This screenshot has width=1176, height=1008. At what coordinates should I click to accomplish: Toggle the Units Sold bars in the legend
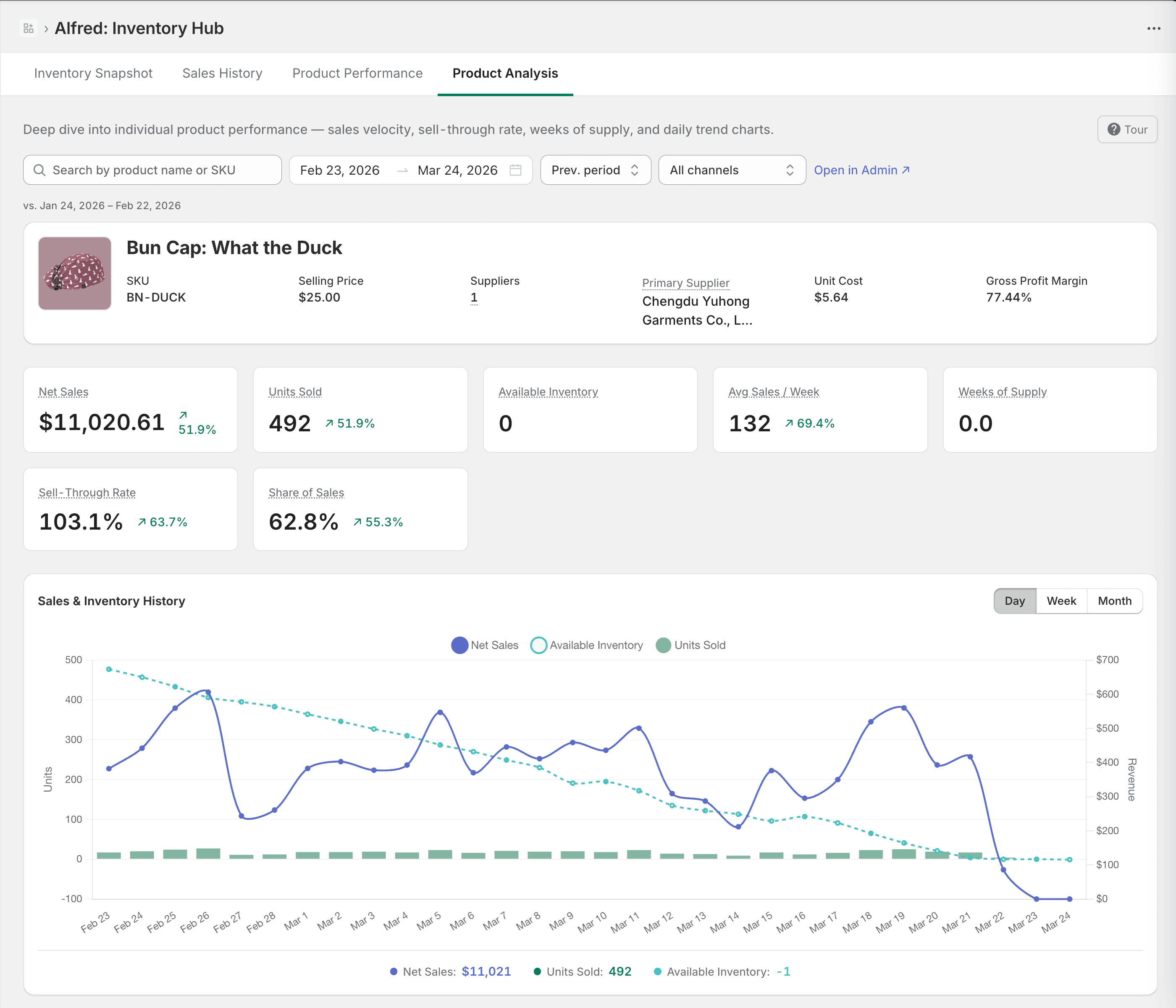(x=691, y=645)
